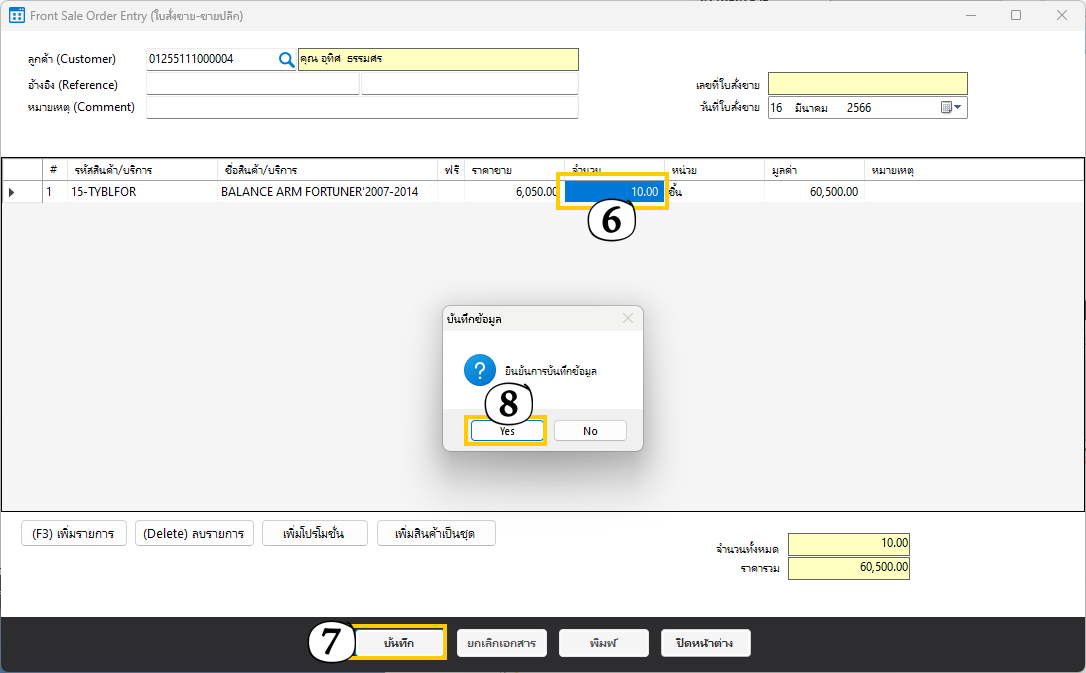Click the (Delete) ลบรายการ button
The width and height of the screenshot is (1086, 673).
(194, 534)
